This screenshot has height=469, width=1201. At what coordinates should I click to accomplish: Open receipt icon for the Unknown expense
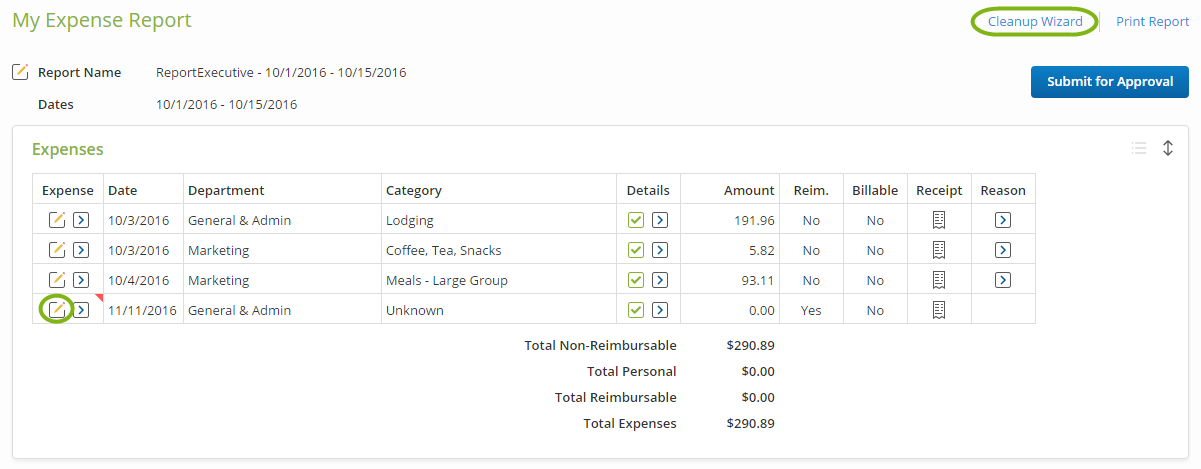click(938, 310)
